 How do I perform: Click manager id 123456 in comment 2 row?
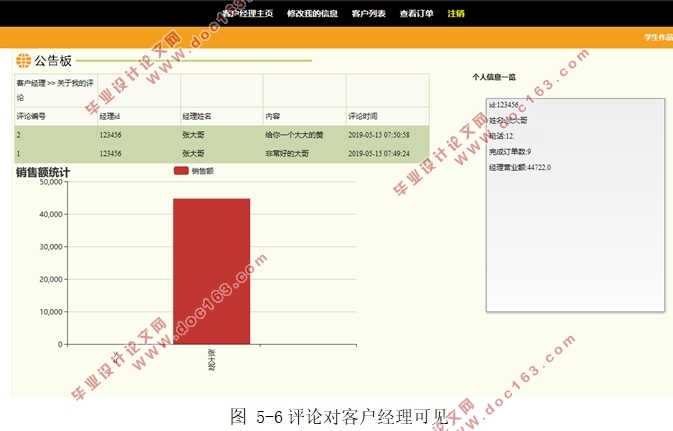tap(110, 135)
